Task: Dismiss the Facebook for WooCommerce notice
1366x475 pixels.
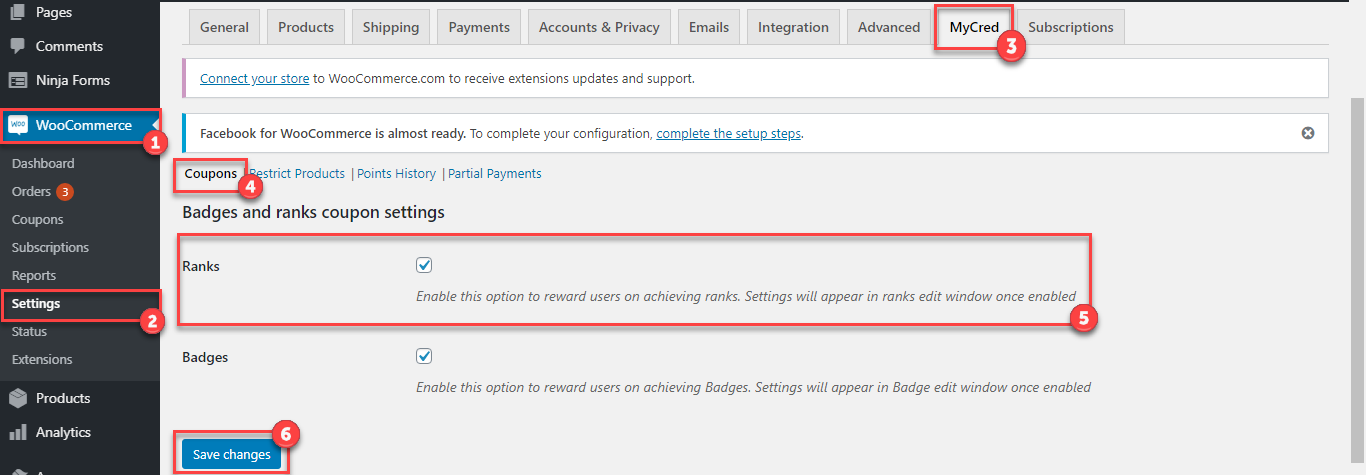Action: (1308, 133)
